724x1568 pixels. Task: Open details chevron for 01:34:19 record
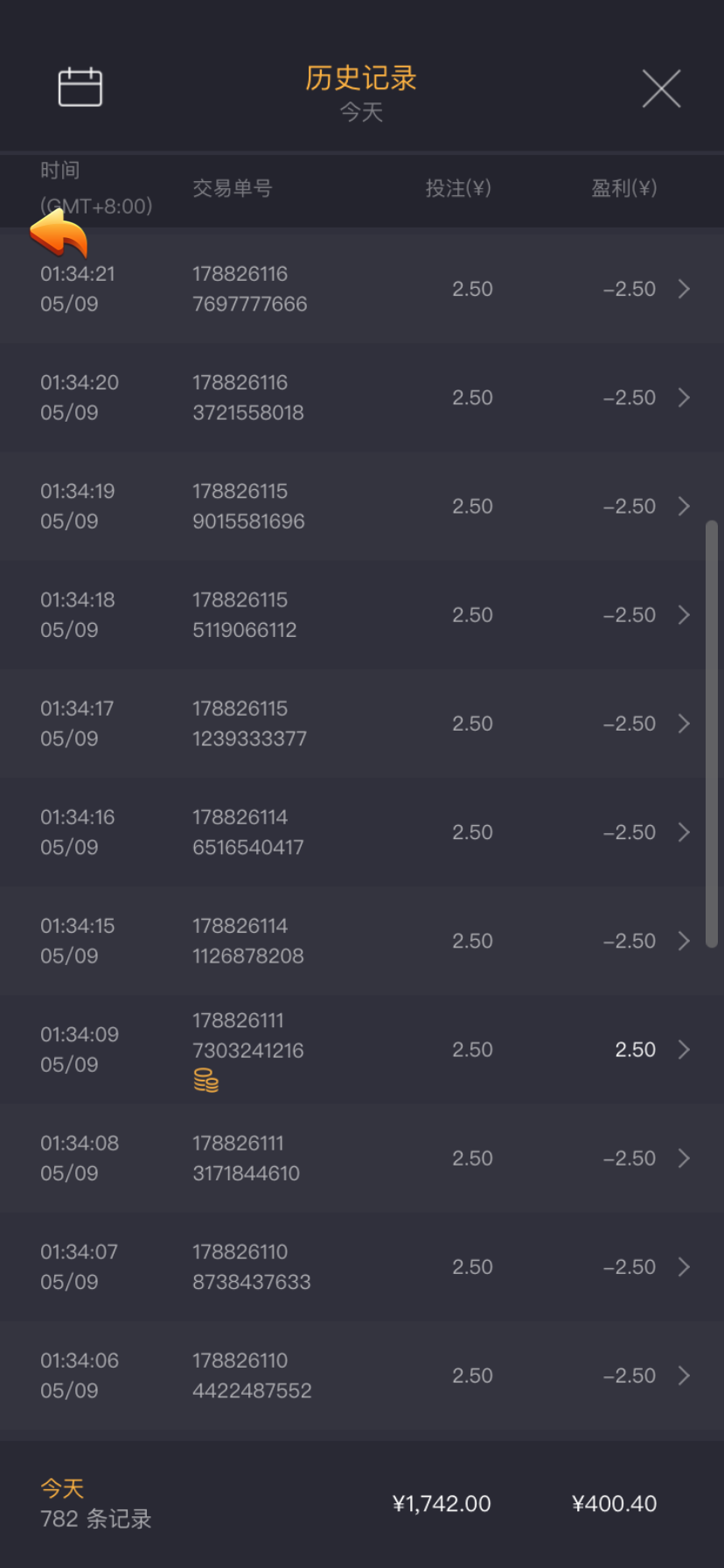pos(685,506)
